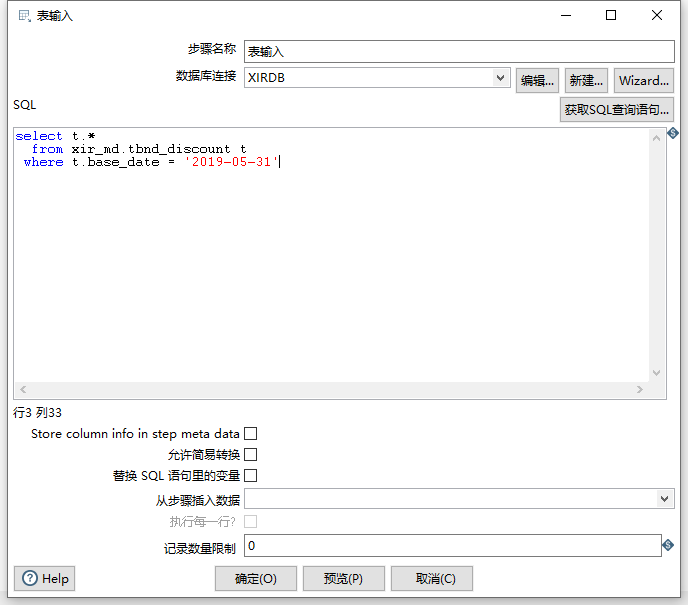Click 获取SQL查询语句... button
The image size is (688, 605).
[616, 110]
